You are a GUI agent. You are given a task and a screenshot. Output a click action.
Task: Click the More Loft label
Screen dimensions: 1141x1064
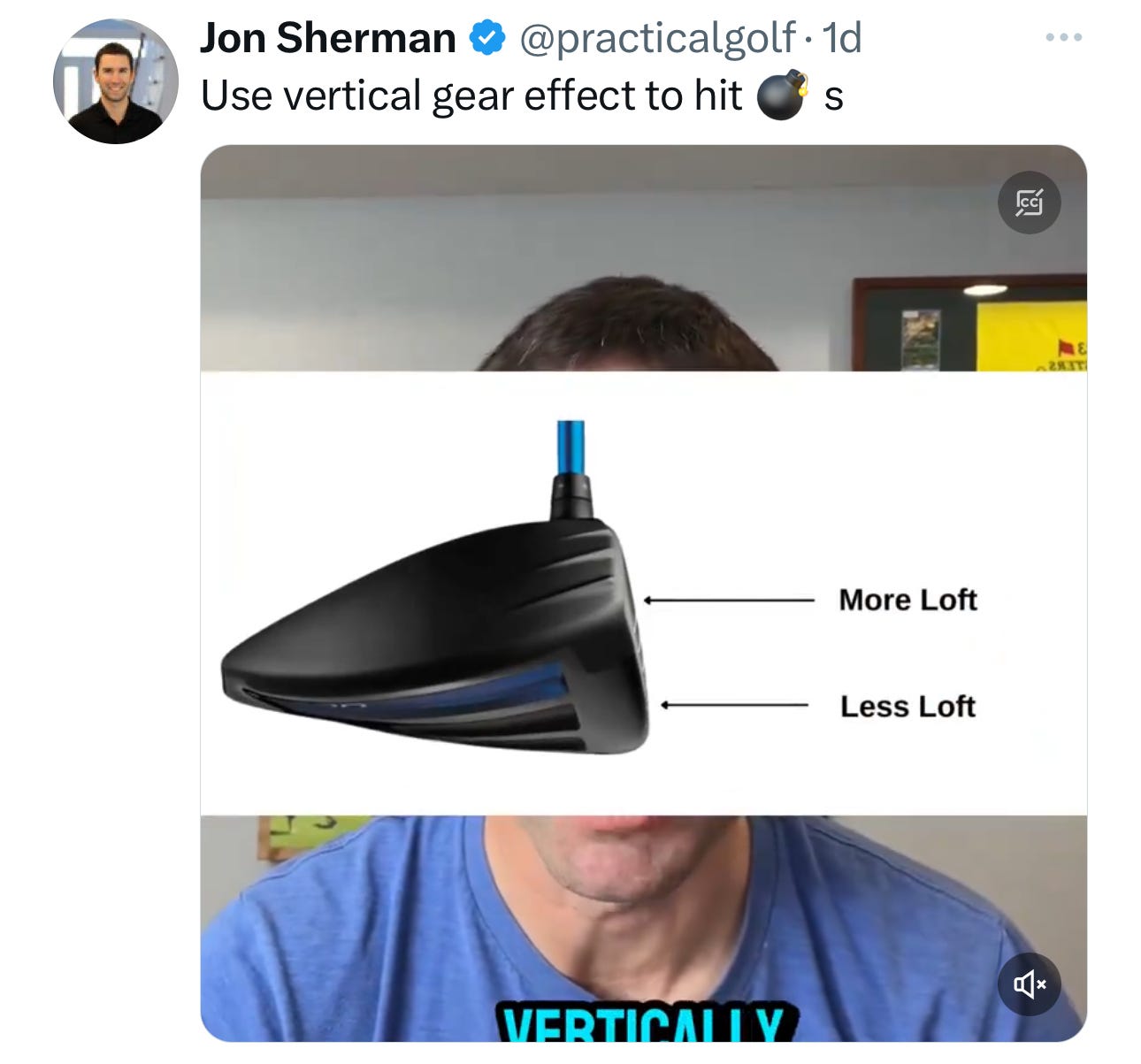[x=907, y=600]
